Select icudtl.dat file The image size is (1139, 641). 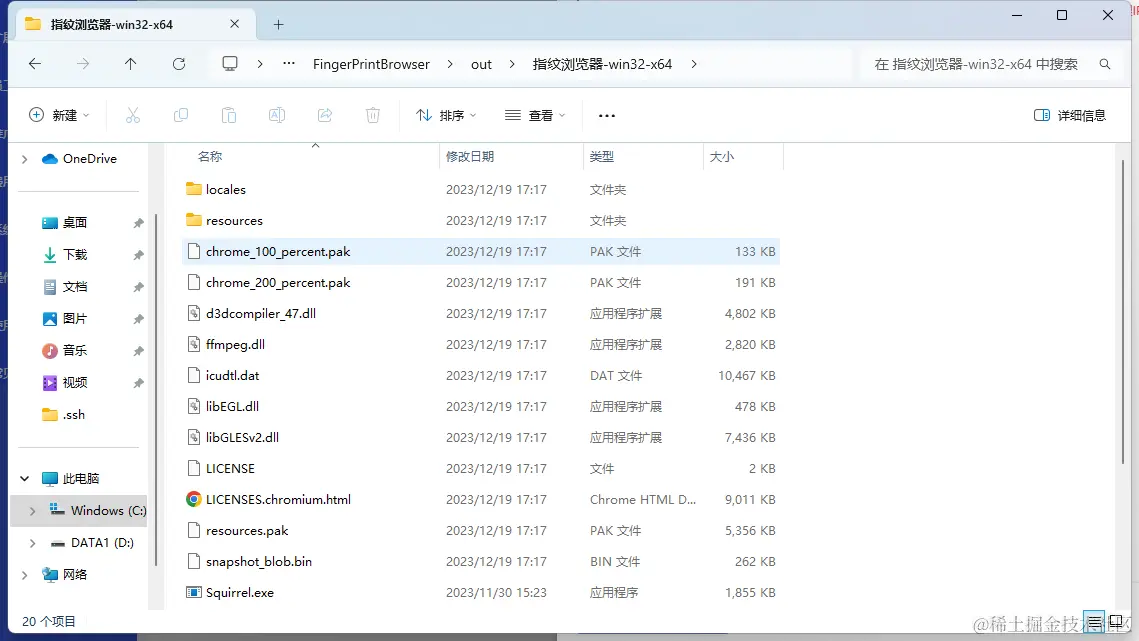pyautogui.click(x=480, y=376)
